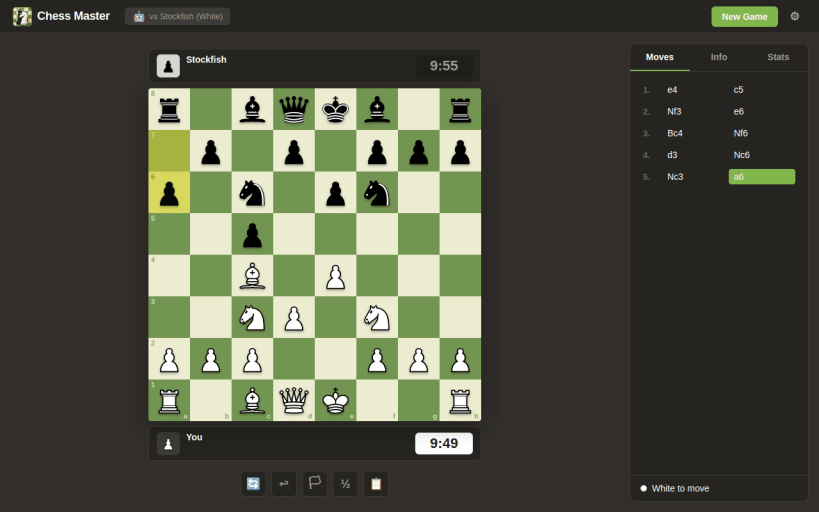Click your 9:49 clock display
Viewport: 819px width, 512px height.
[444, 444]
